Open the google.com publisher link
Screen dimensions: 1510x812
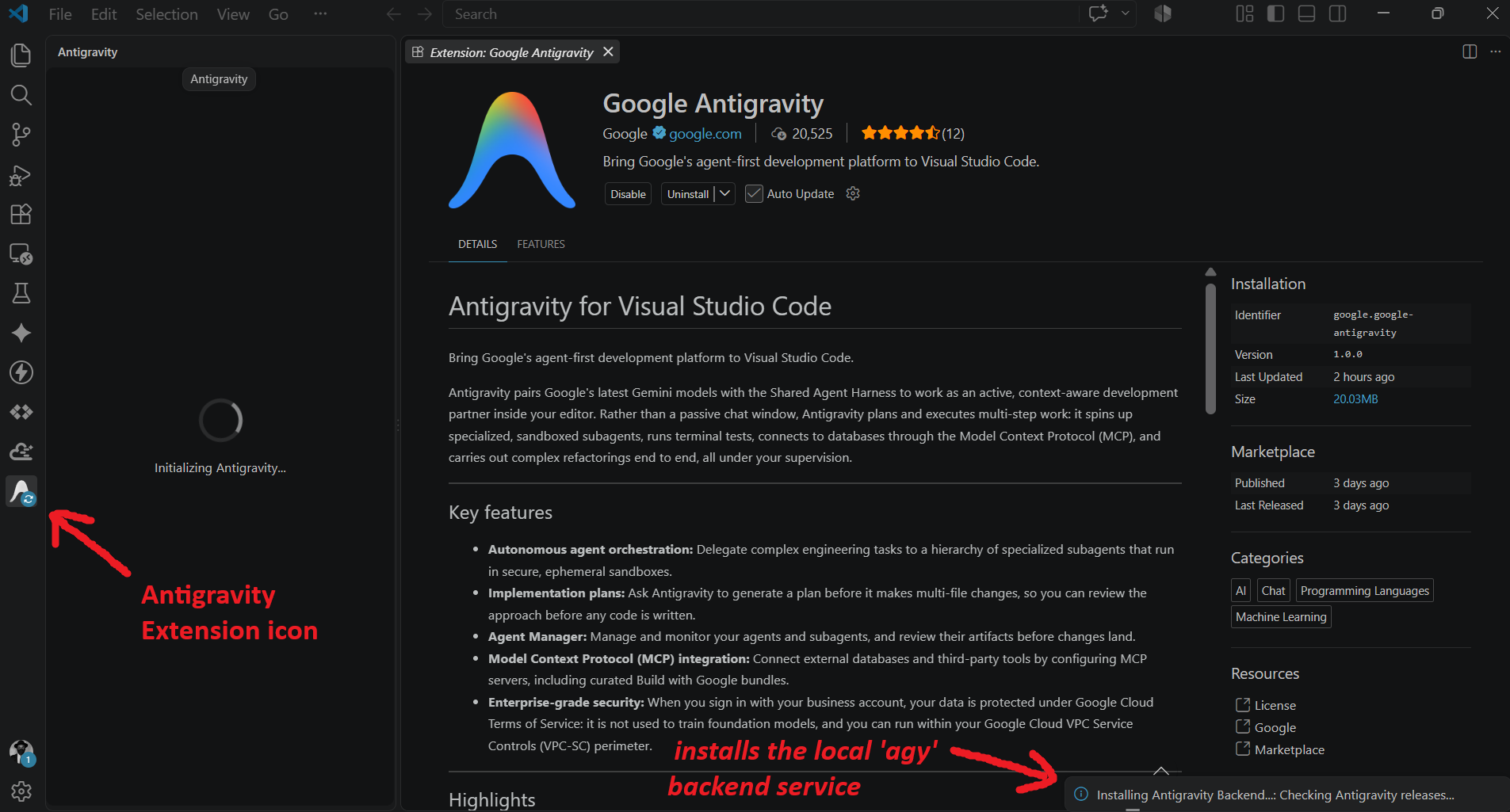click(x=705, y=134)
